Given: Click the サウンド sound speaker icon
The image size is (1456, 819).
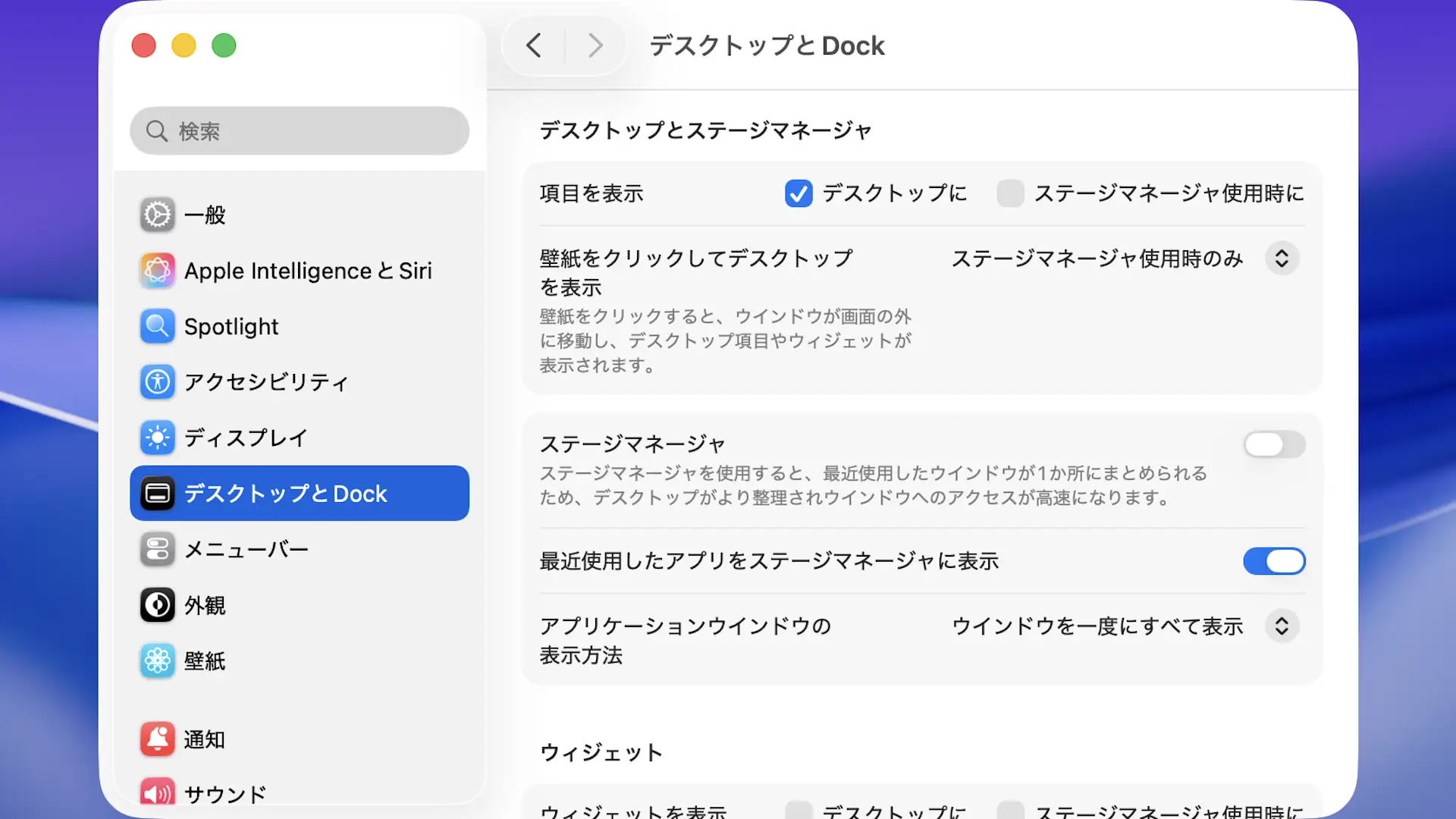Looking at the screenshot, I should point(158,793).
